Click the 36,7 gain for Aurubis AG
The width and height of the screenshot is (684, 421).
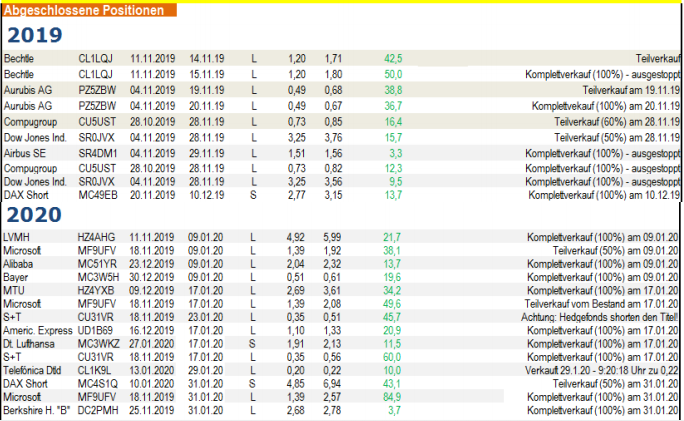393,106
